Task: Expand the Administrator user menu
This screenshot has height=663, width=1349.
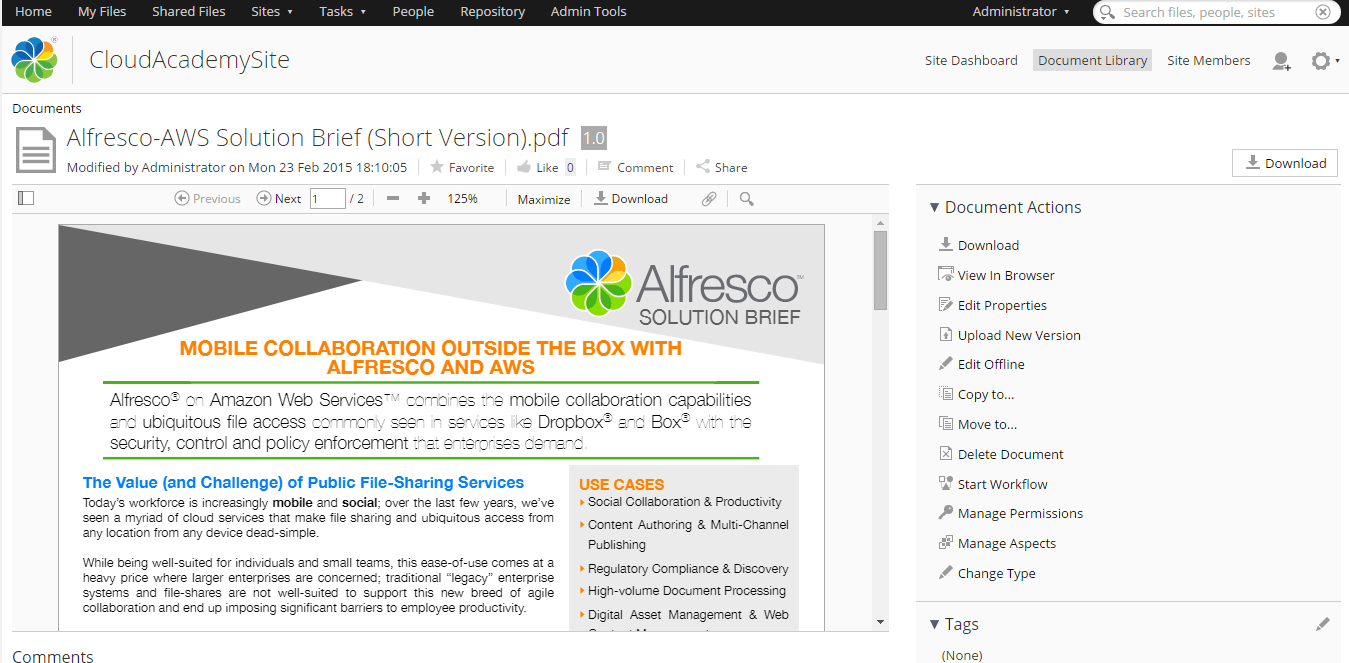Action: [x=1021, y=12]
